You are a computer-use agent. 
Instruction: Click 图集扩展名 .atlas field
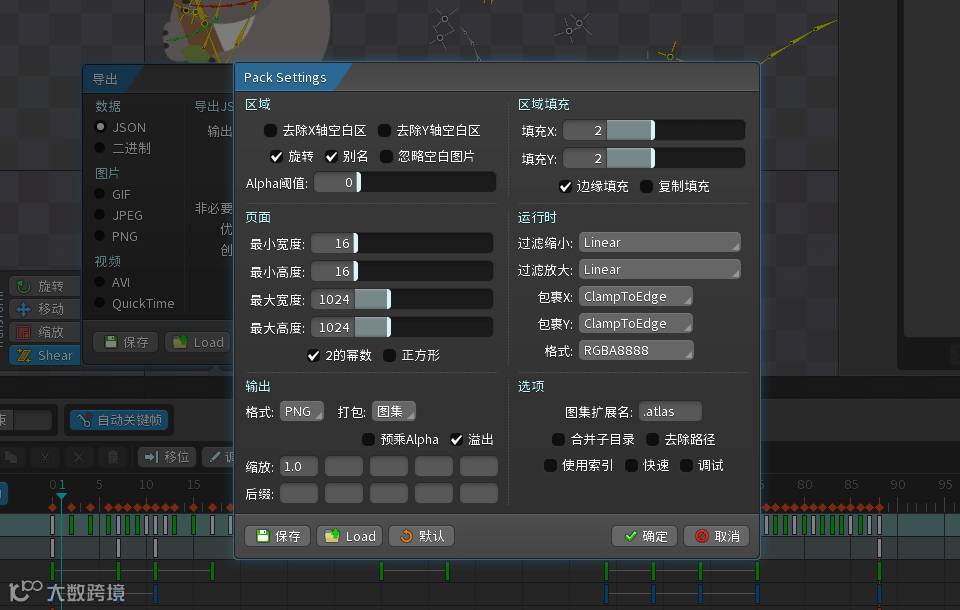point(670,412)
